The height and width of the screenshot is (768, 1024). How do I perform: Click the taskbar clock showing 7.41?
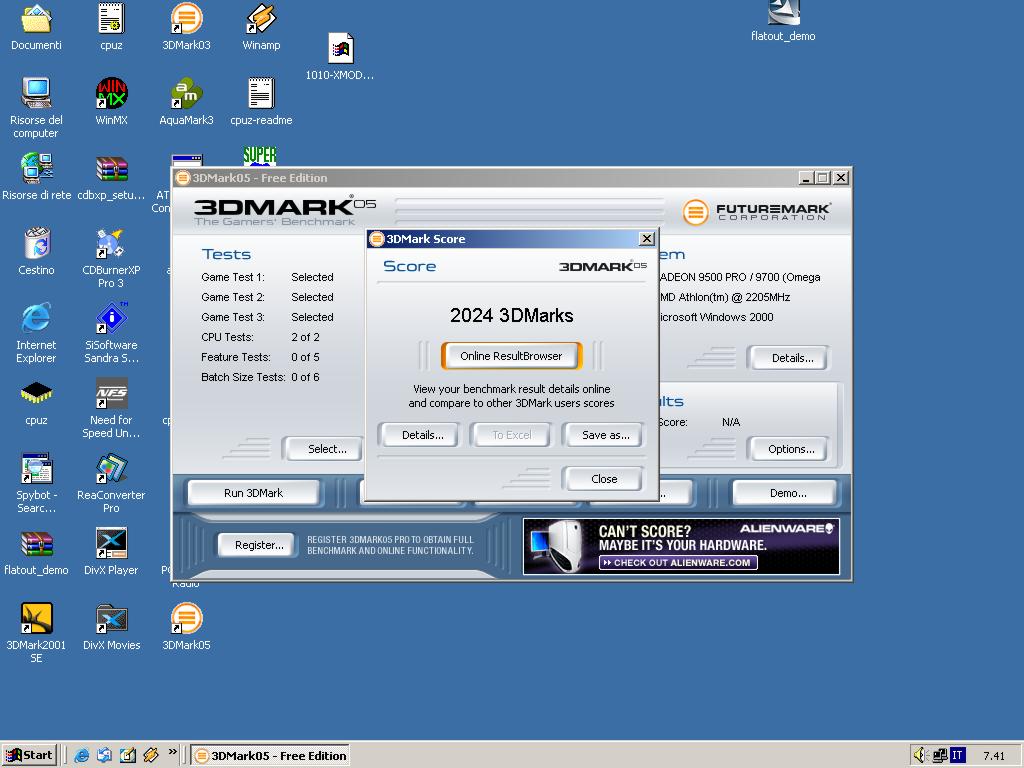click(x=994, y=756)
